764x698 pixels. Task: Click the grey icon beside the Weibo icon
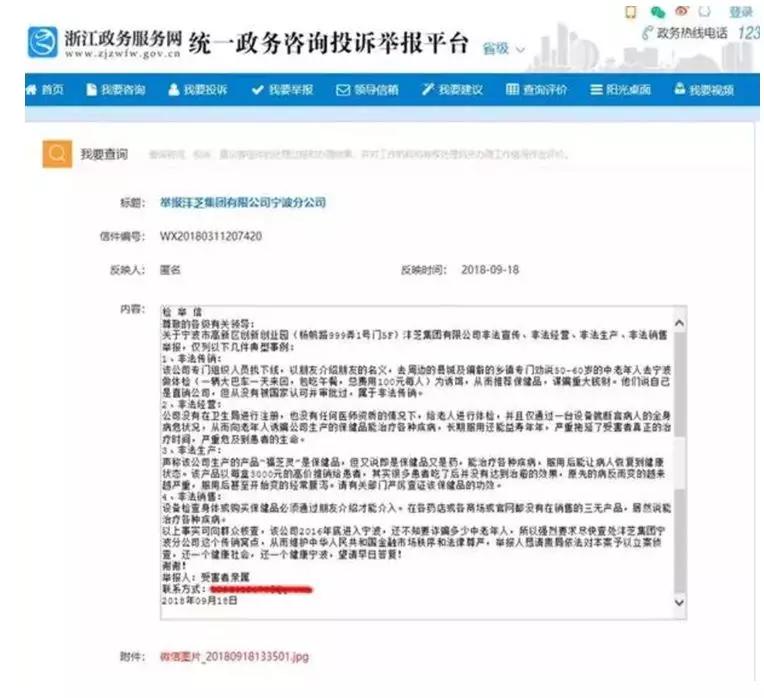pos(705,11)
